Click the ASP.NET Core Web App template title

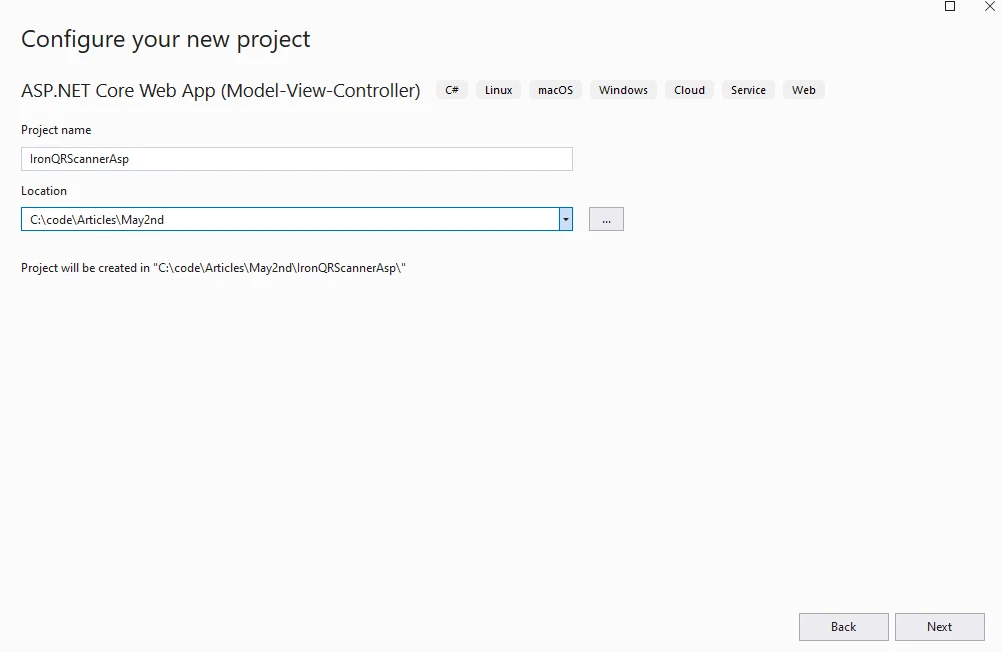220,90
